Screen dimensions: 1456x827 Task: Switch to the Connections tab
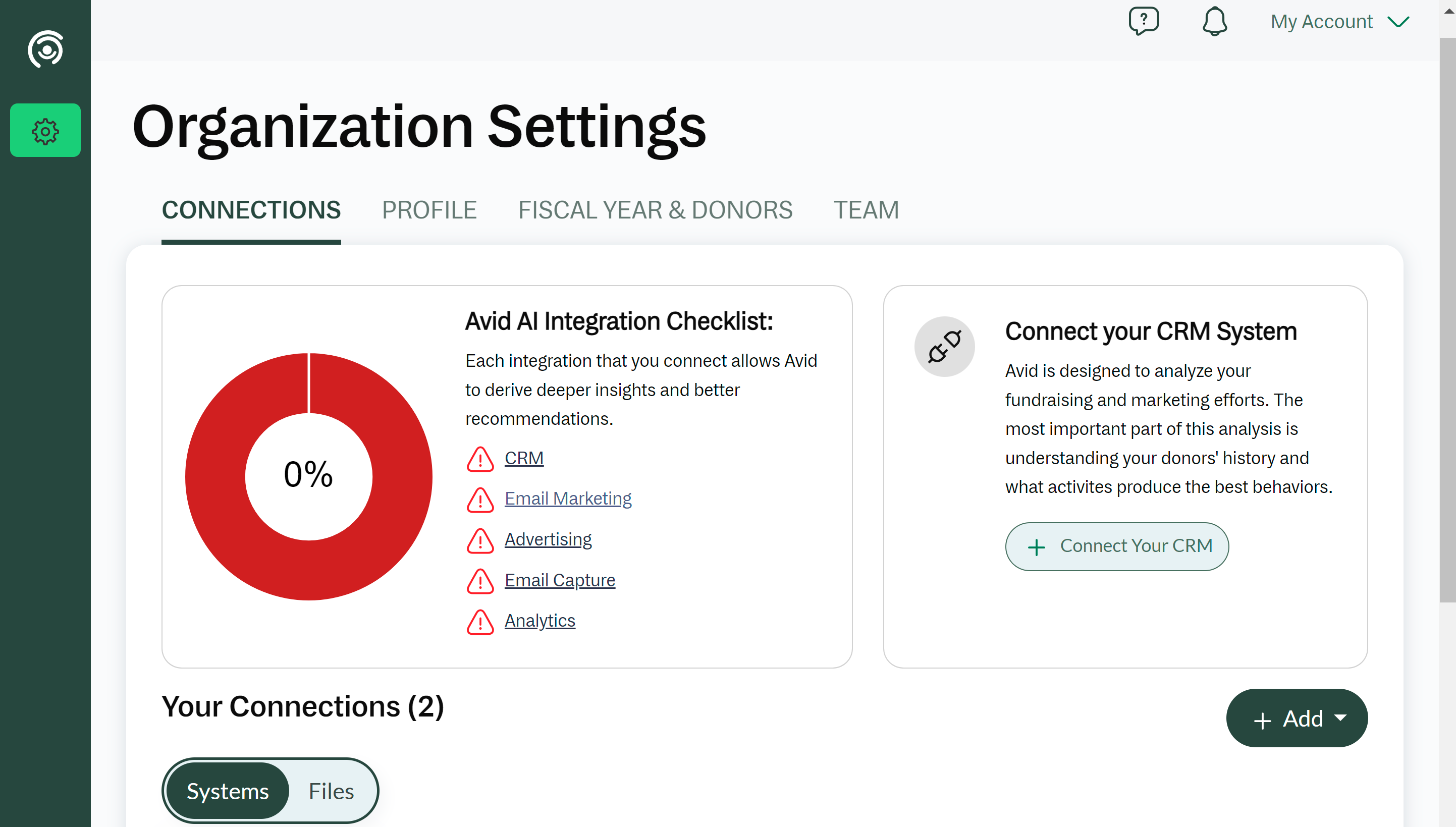(251, 211)
